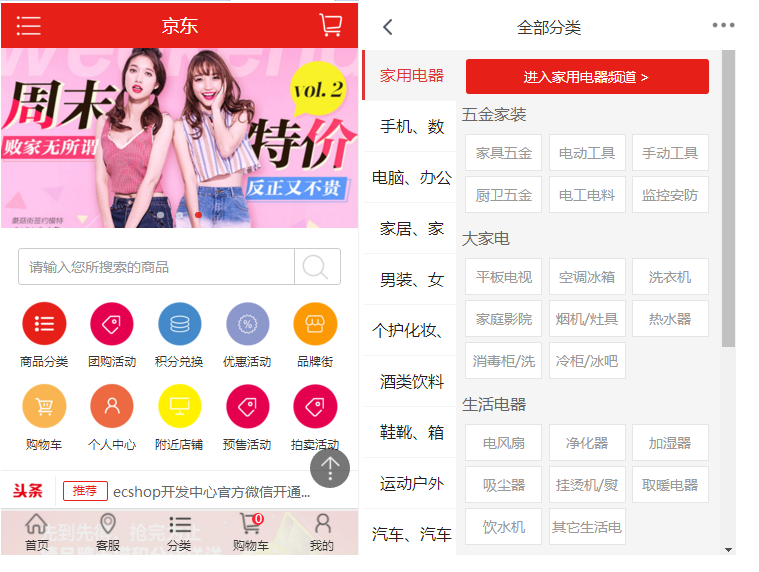Open 电工电料 subcategory
Screen dimensions: 759x572
pos(587,195)
